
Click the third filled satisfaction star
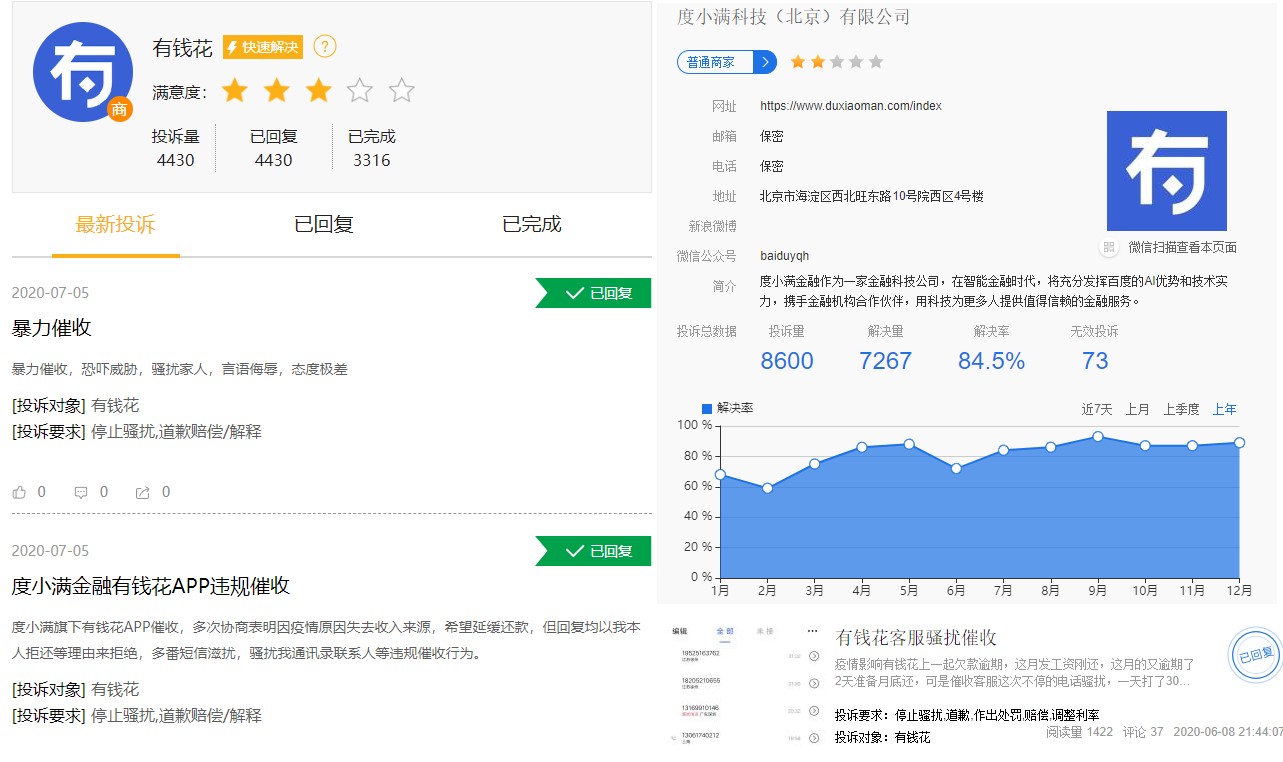(318, 91)
